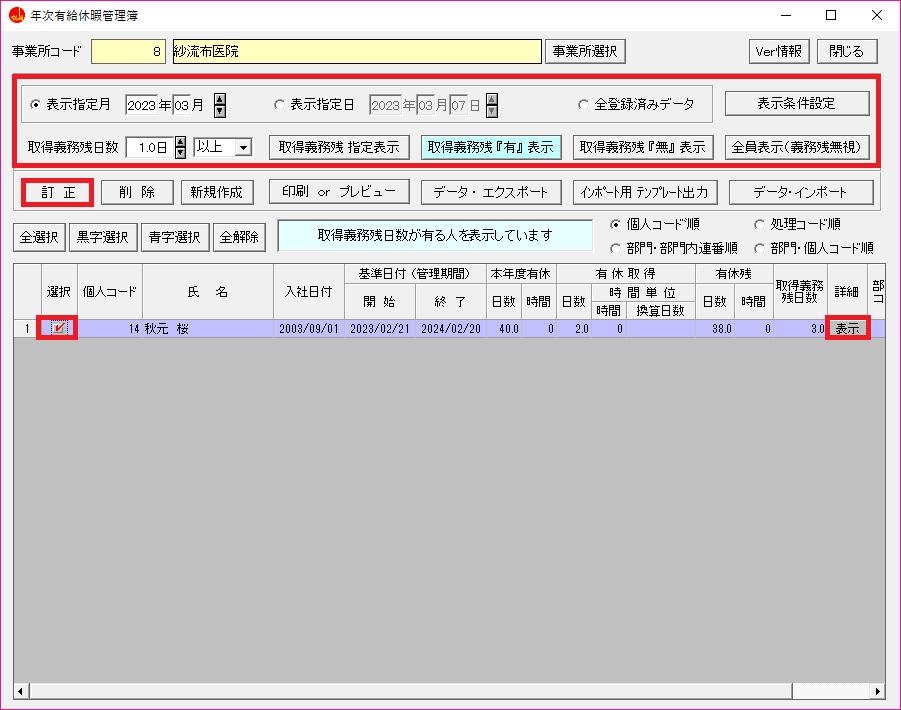Click the 事業所コード field showing 8

click(x=128, y=52)
